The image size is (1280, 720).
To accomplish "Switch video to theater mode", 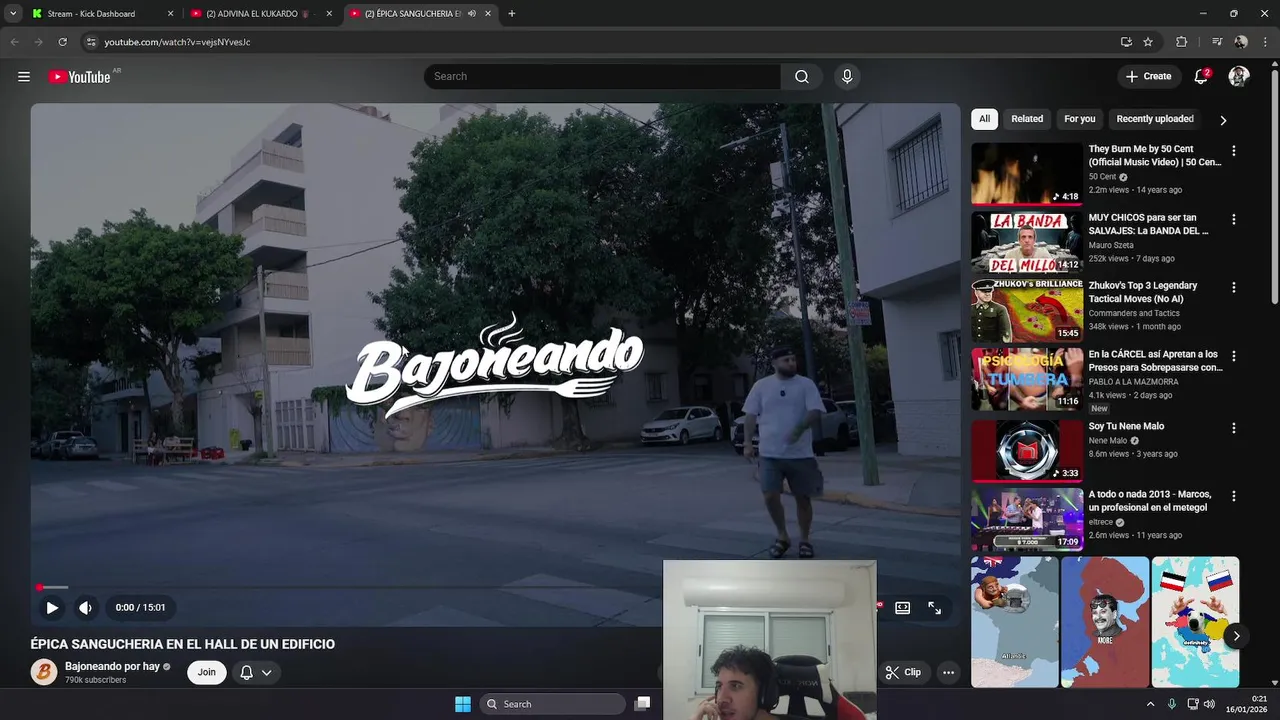I will click(902, 607).
